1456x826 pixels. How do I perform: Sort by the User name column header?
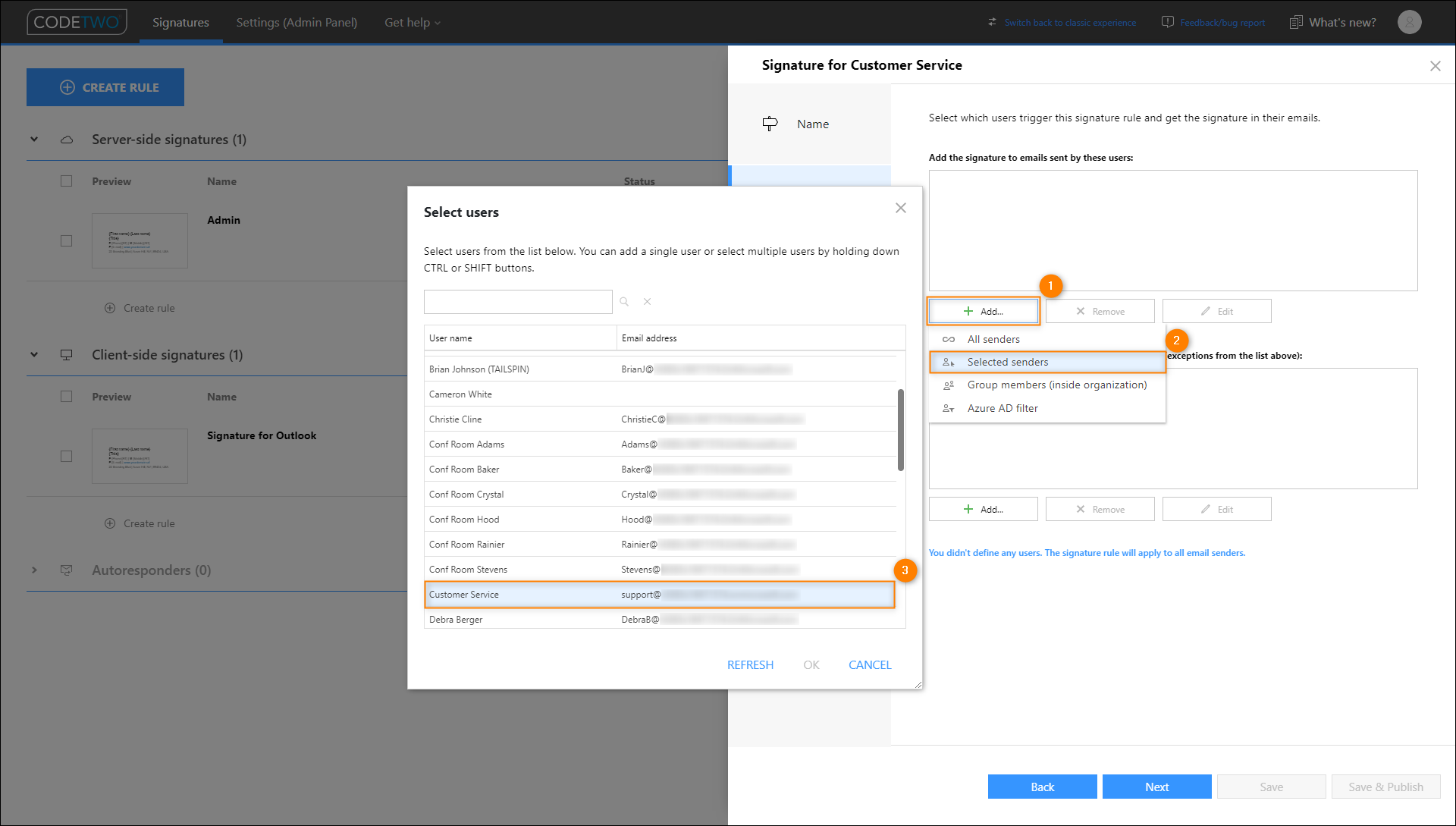point(520,338)
